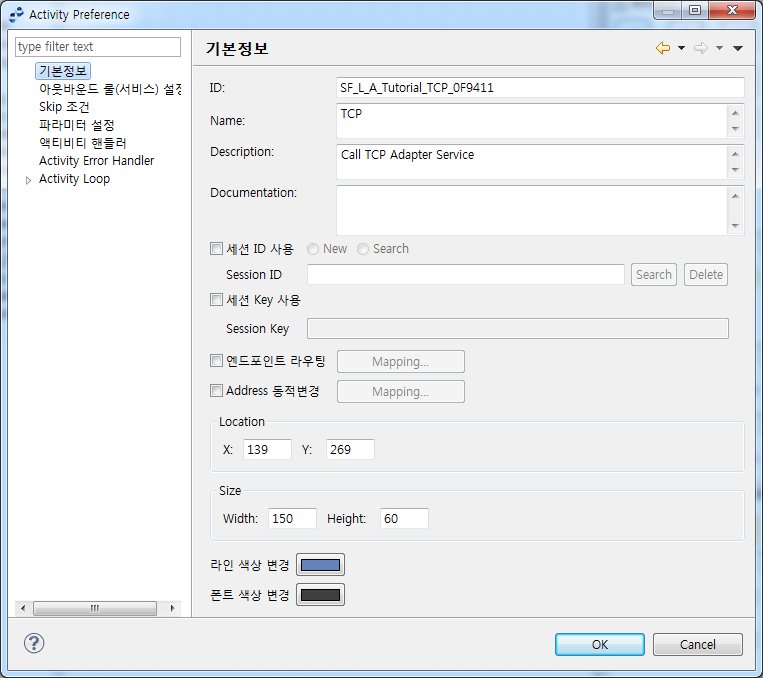763x678 pixels.
Task: Click tree horizontal scrollbar left arrow
Action: pos(23,608)
